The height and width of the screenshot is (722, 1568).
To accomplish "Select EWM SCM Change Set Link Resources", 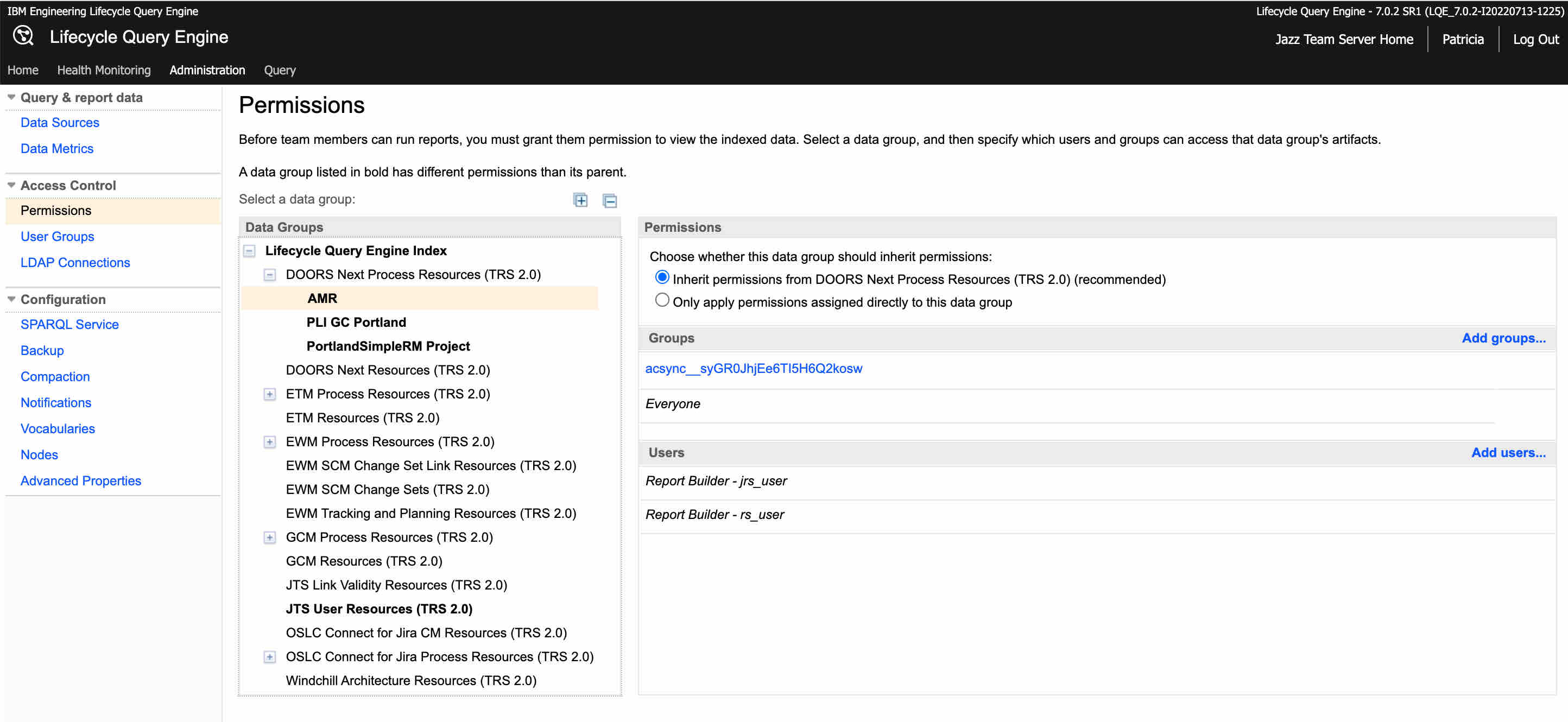I will pos(431,466).
